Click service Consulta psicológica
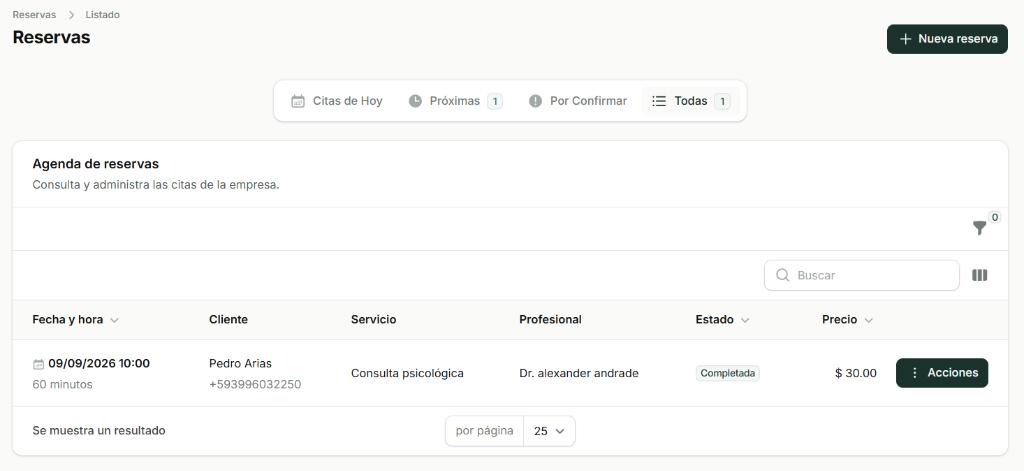The width and height of the screenshot is (1024, 471). [x=407, y=374]
